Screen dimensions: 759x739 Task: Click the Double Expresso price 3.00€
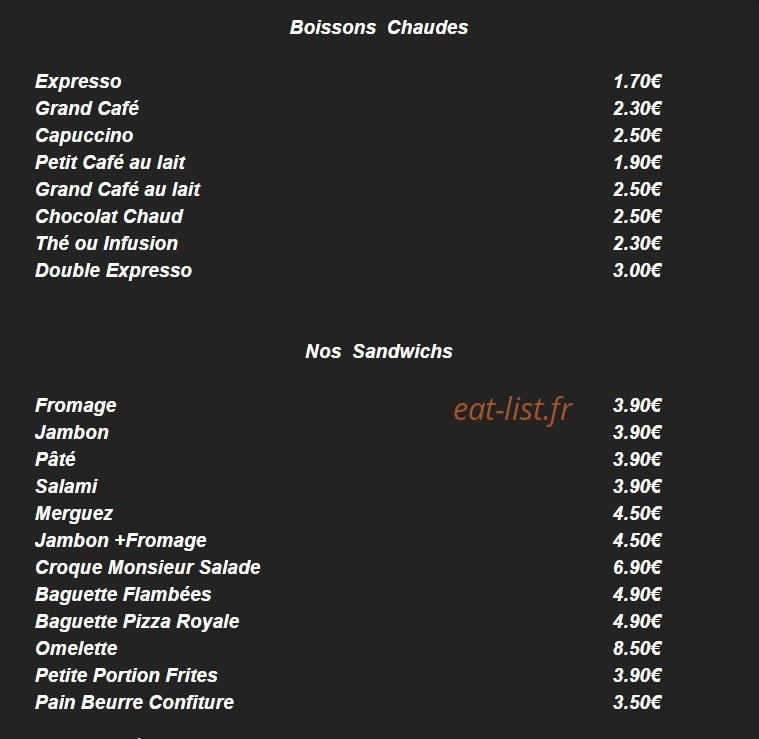coord(637,271)
